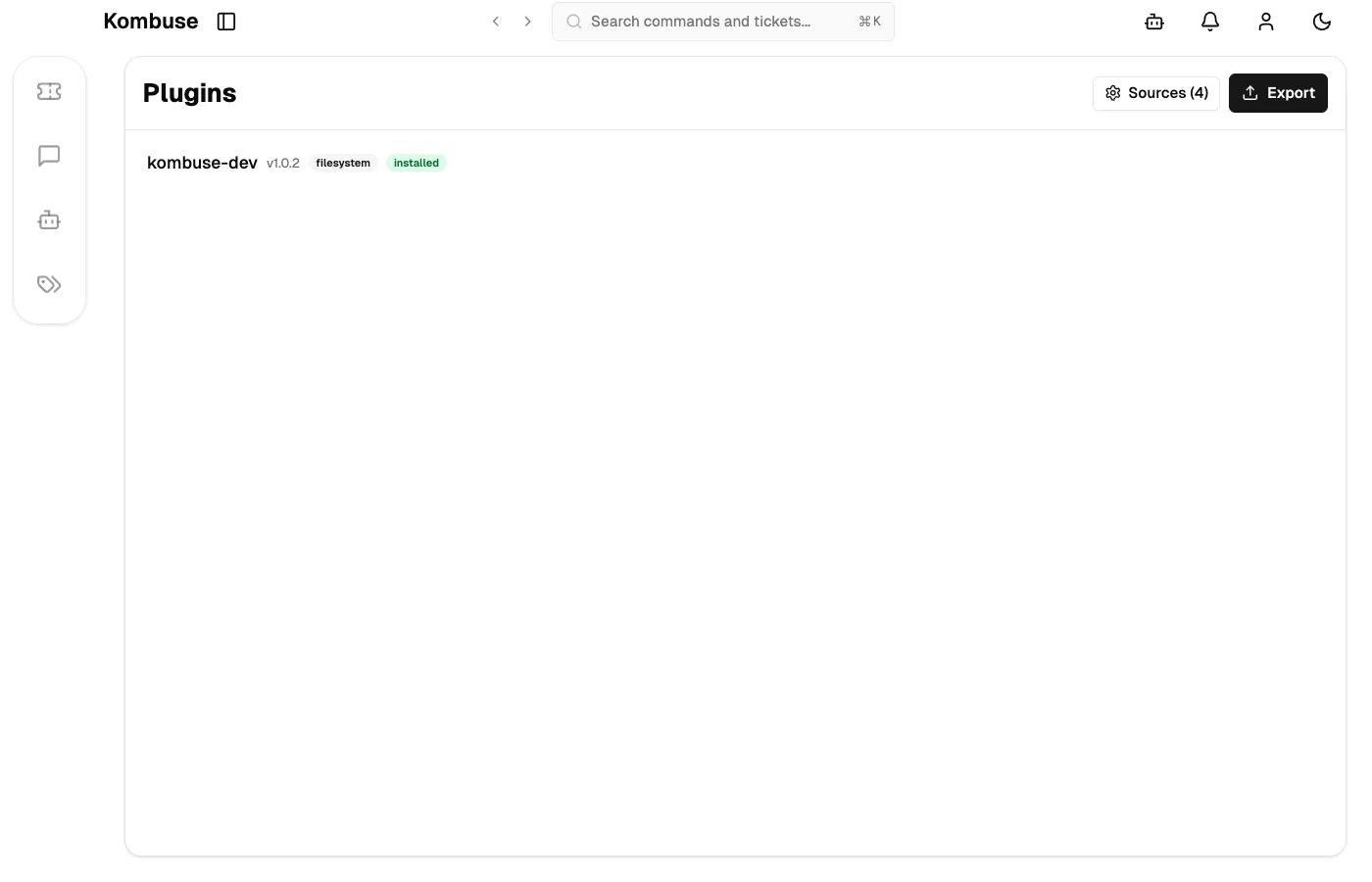Viewport: 1372px width, 882px height.
Task: Click the Kombuse app title
Action: 150,21
